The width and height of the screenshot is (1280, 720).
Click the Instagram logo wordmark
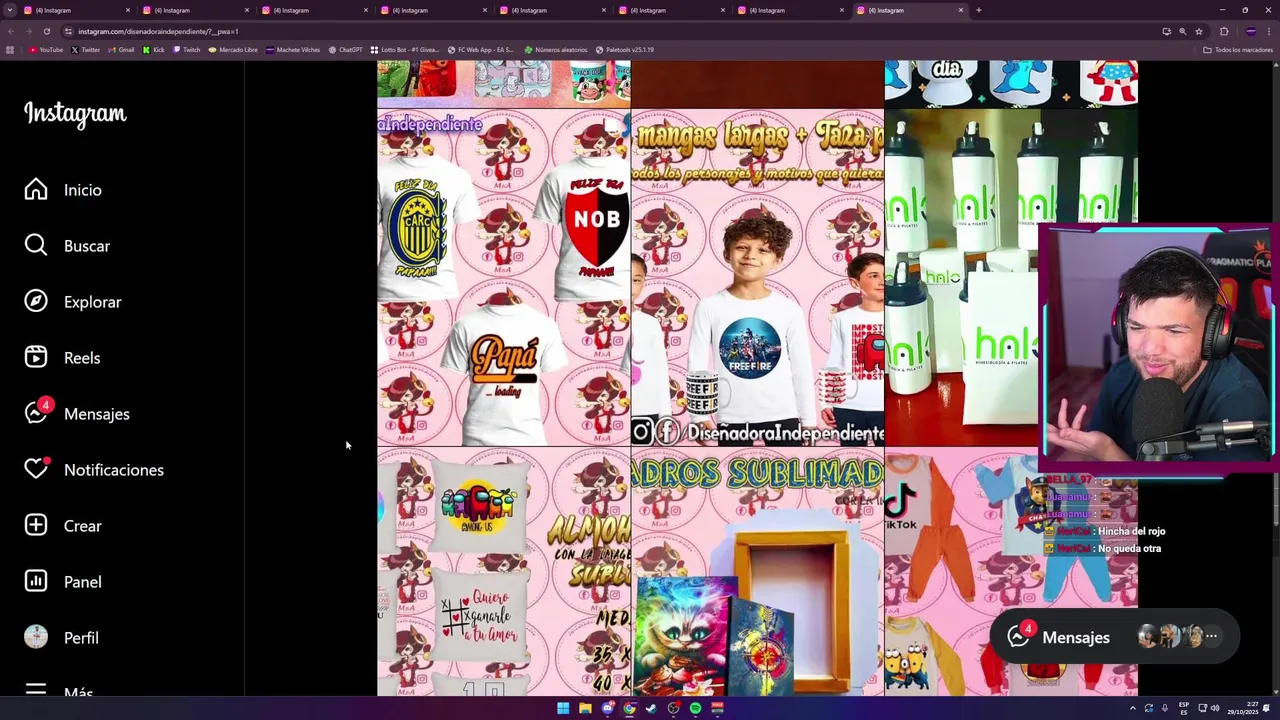pos(75,113)
